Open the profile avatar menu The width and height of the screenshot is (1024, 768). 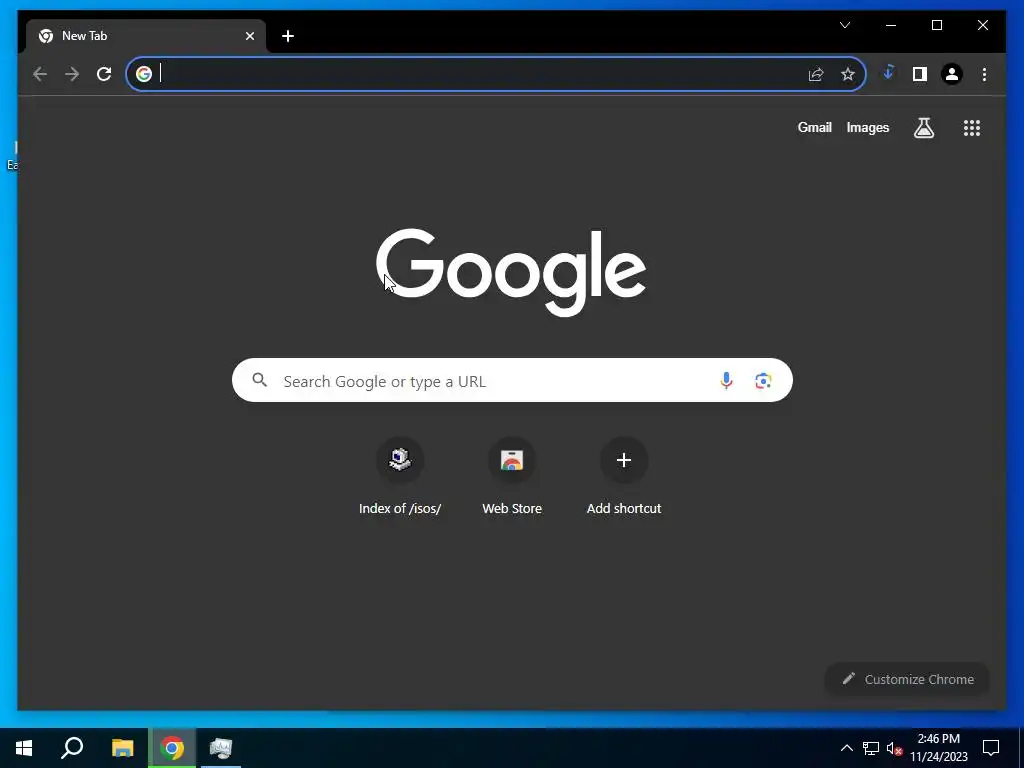tap(952, 74)
